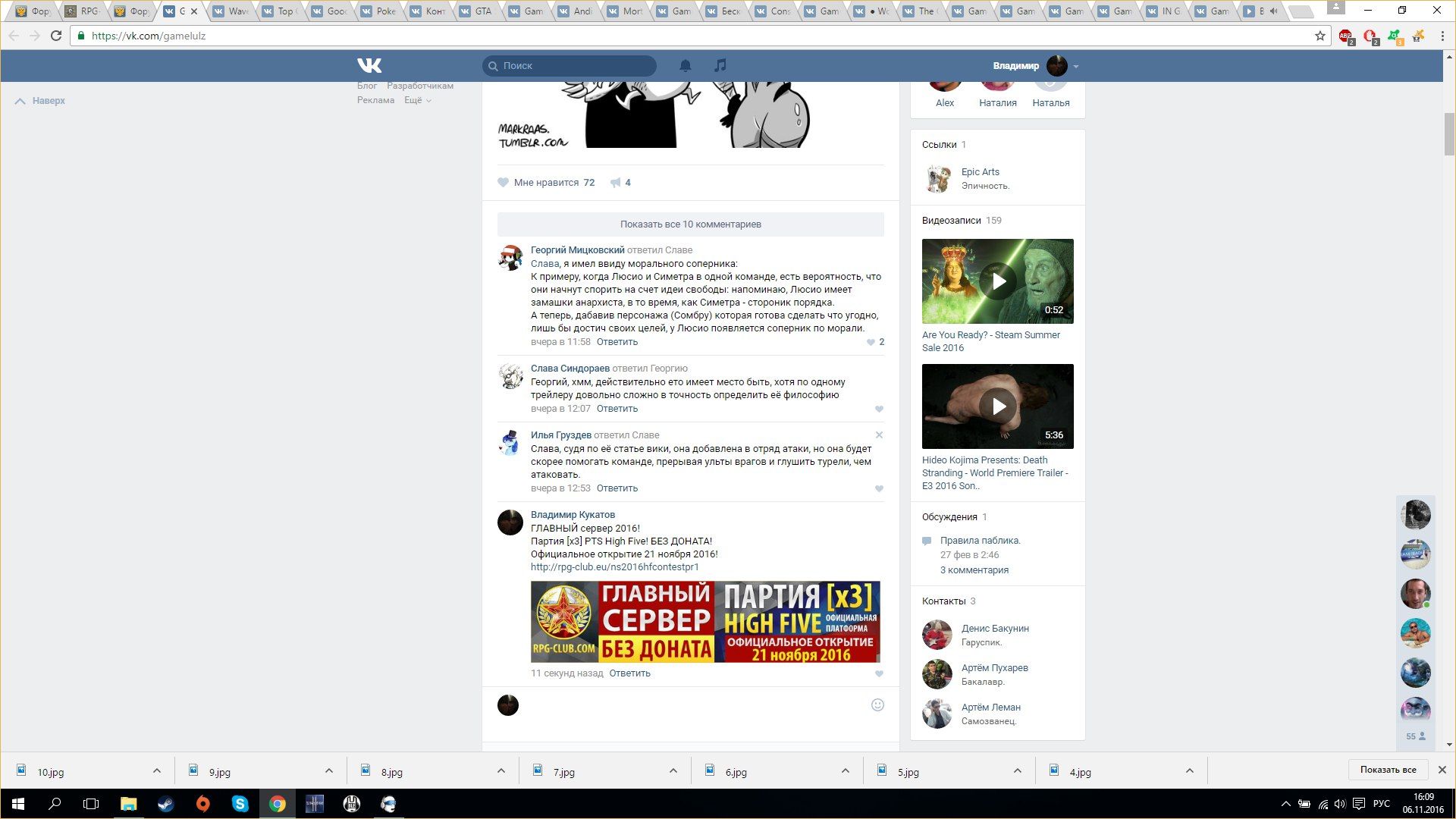The width and height of the screenshot is (1456, 819).
Task: Expand the Владимир profile dropdown menu
Action: click(1075, 67)
